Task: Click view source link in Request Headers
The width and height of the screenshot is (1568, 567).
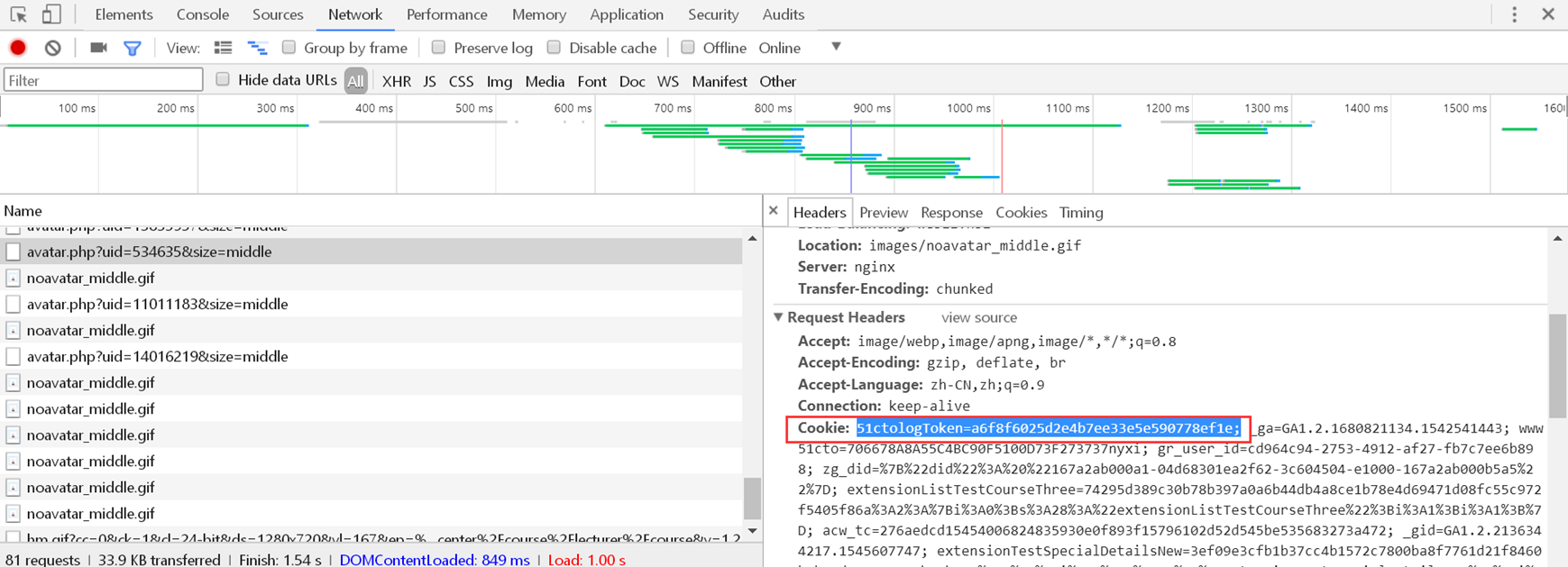Action: point(979,317)
